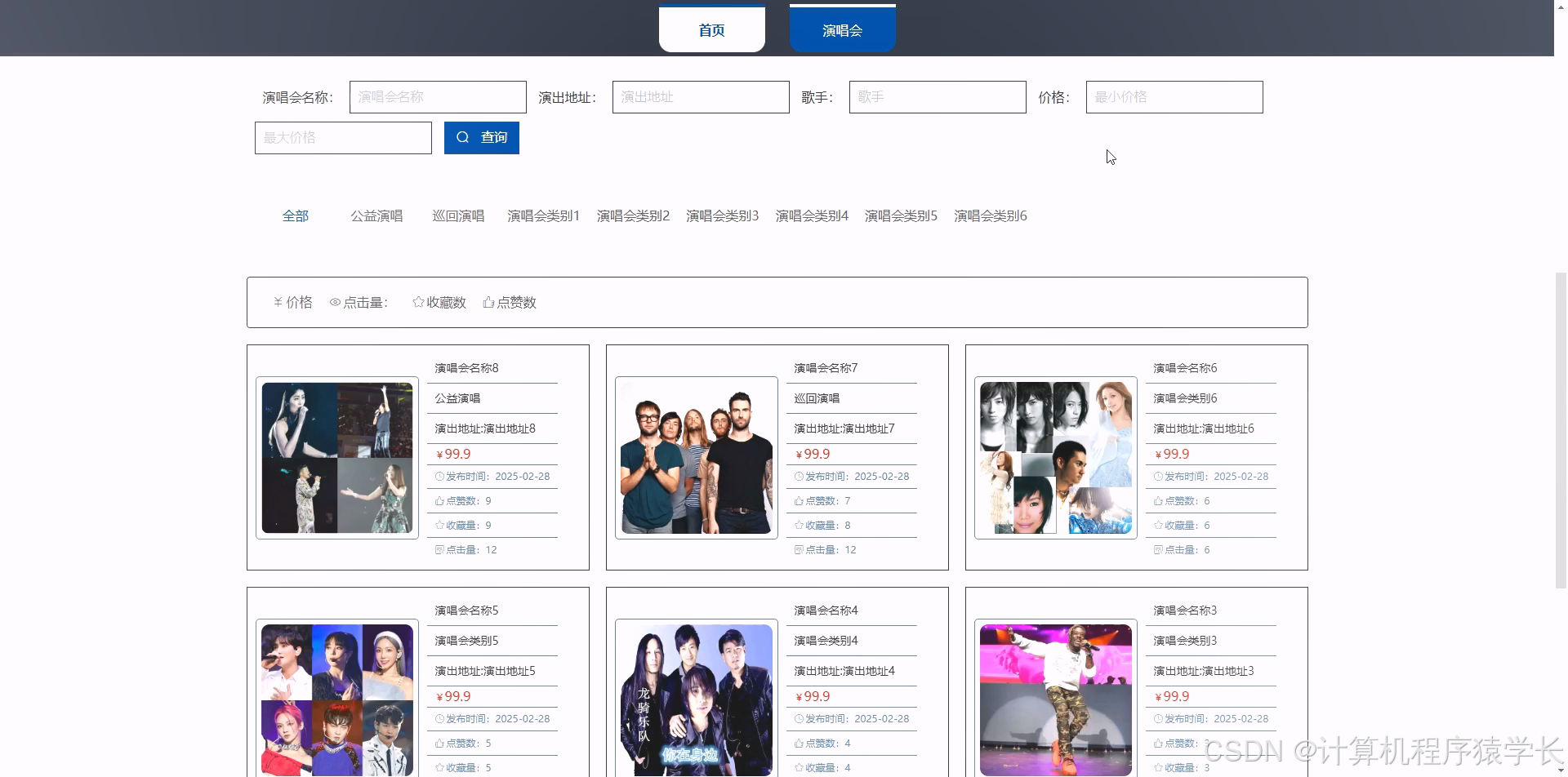
Task: Open the 演唱会名称7 band thumbnail image
Action: pyautogui.click(x=696, y=456)
